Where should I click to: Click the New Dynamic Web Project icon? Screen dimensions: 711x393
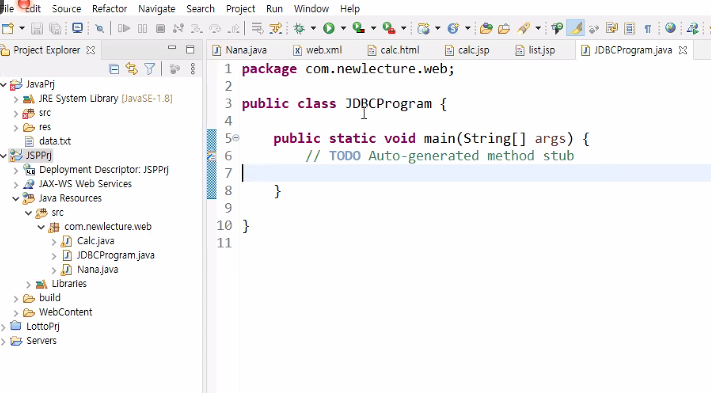click(424, 29)
